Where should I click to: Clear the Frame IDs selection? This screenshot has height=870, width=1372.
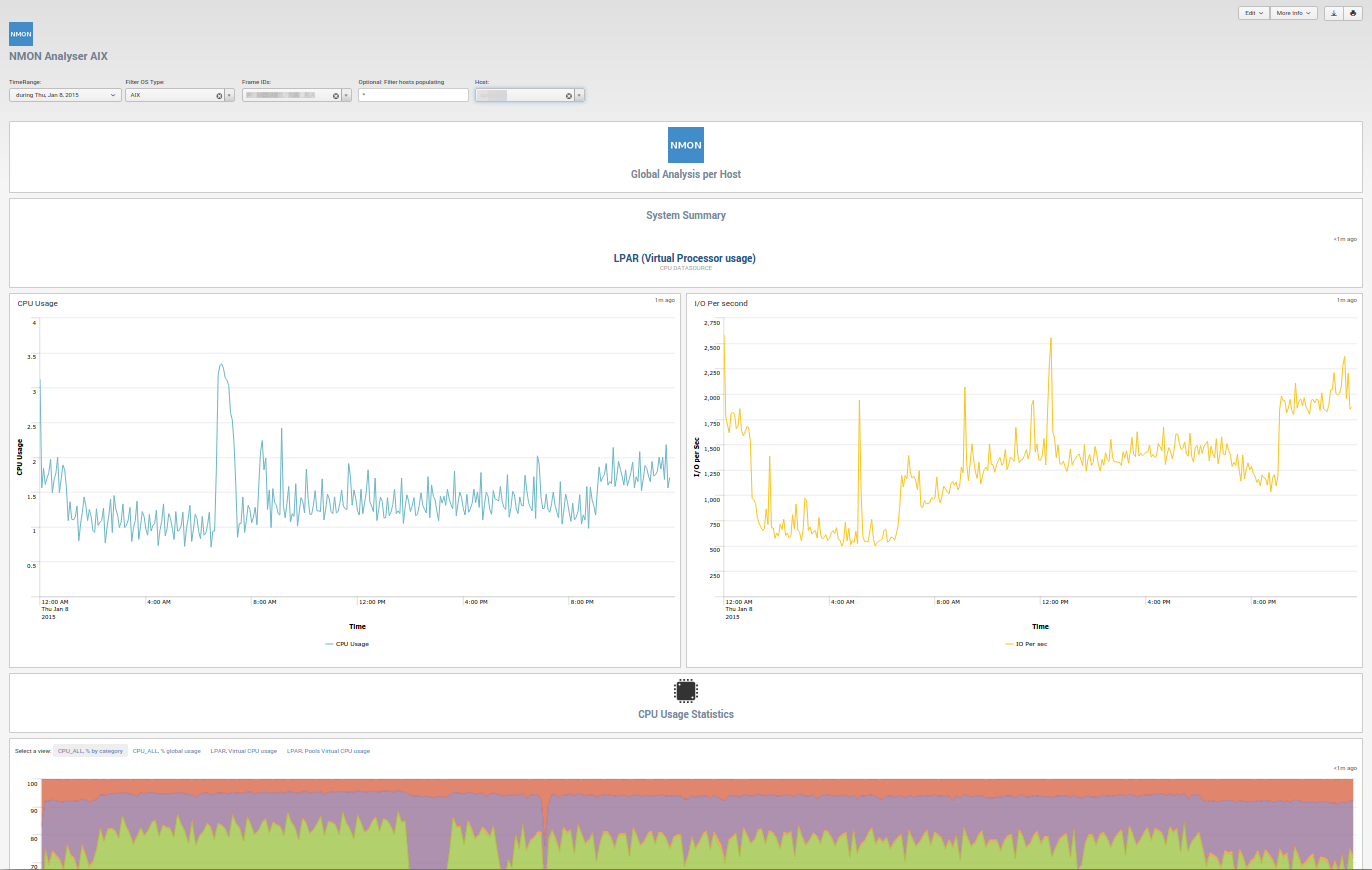coord(336,95)
